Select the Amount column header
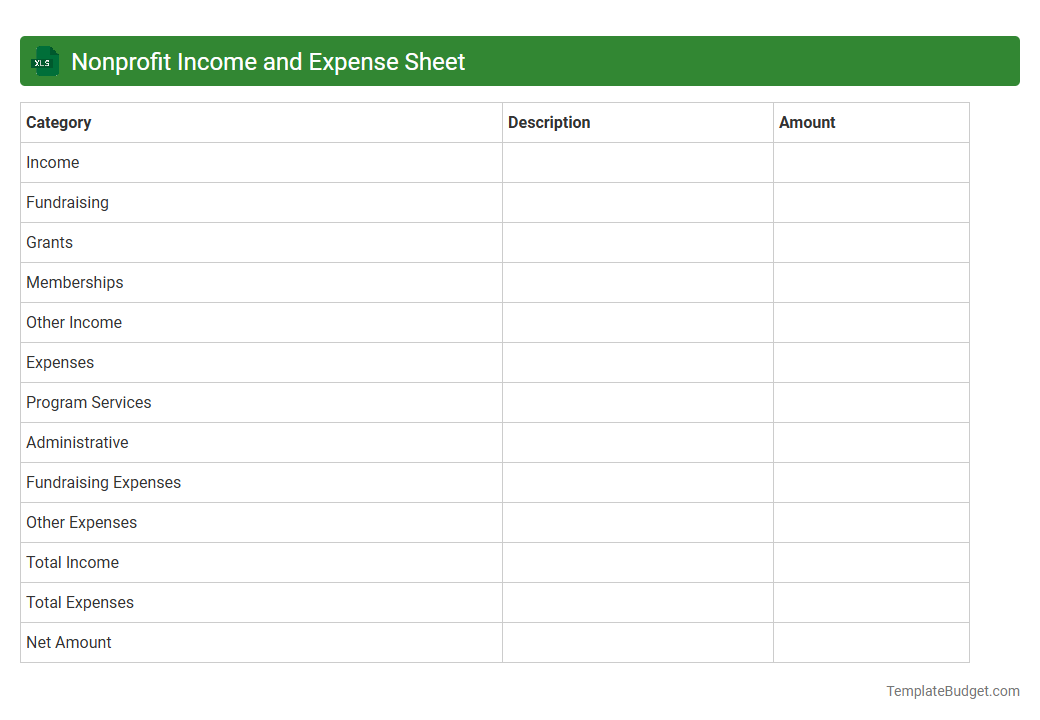Screen dimensions: 1040x720 coord(807,122)
